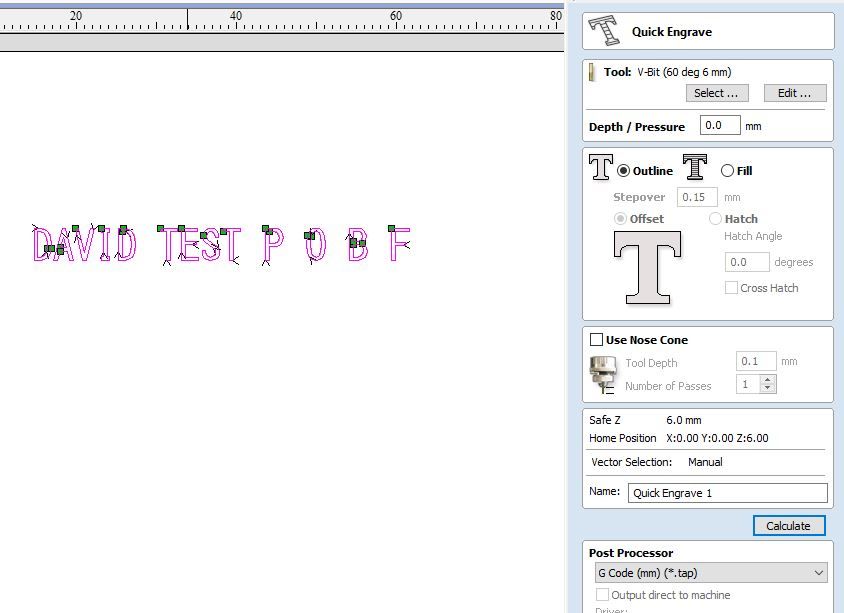Viewport: 844px width, 613px height.
Task: Click the Name field showing Quick Engrave 1
Action: 727,492
